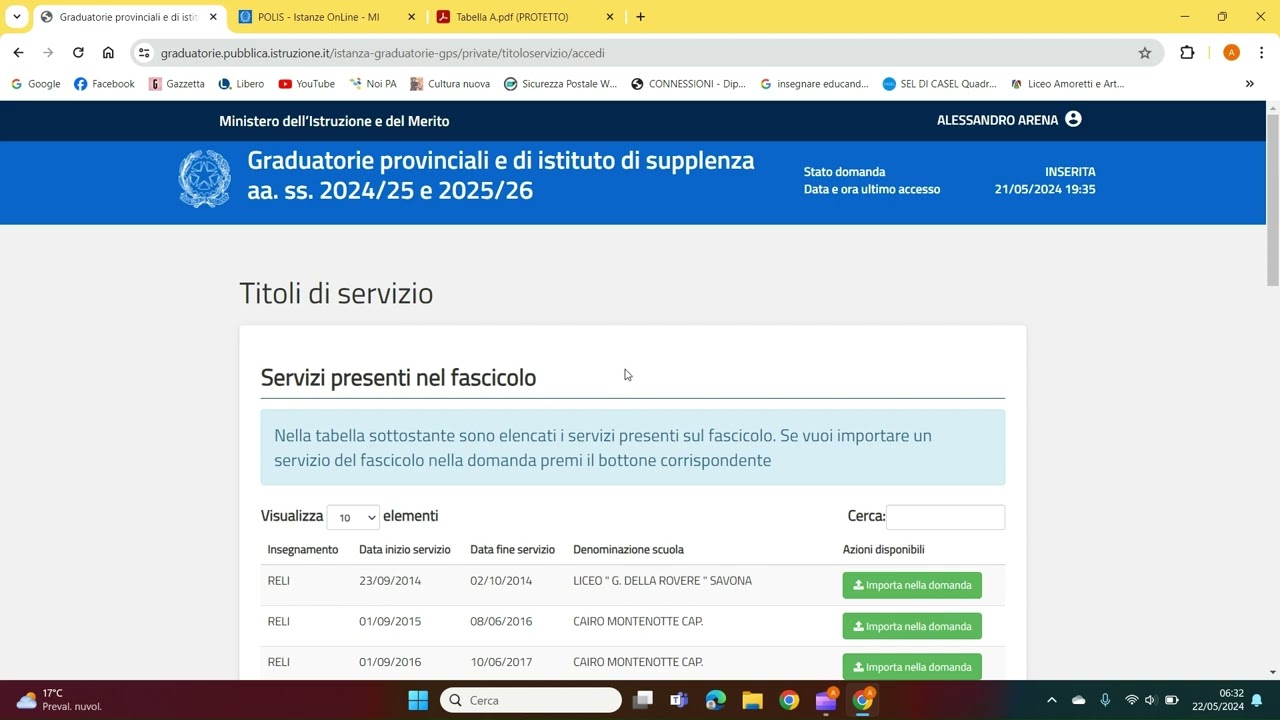Sort by Denominazione scuola column header
The width and height of the screenshot is (1280, 720).
click(x=628, y=549)
